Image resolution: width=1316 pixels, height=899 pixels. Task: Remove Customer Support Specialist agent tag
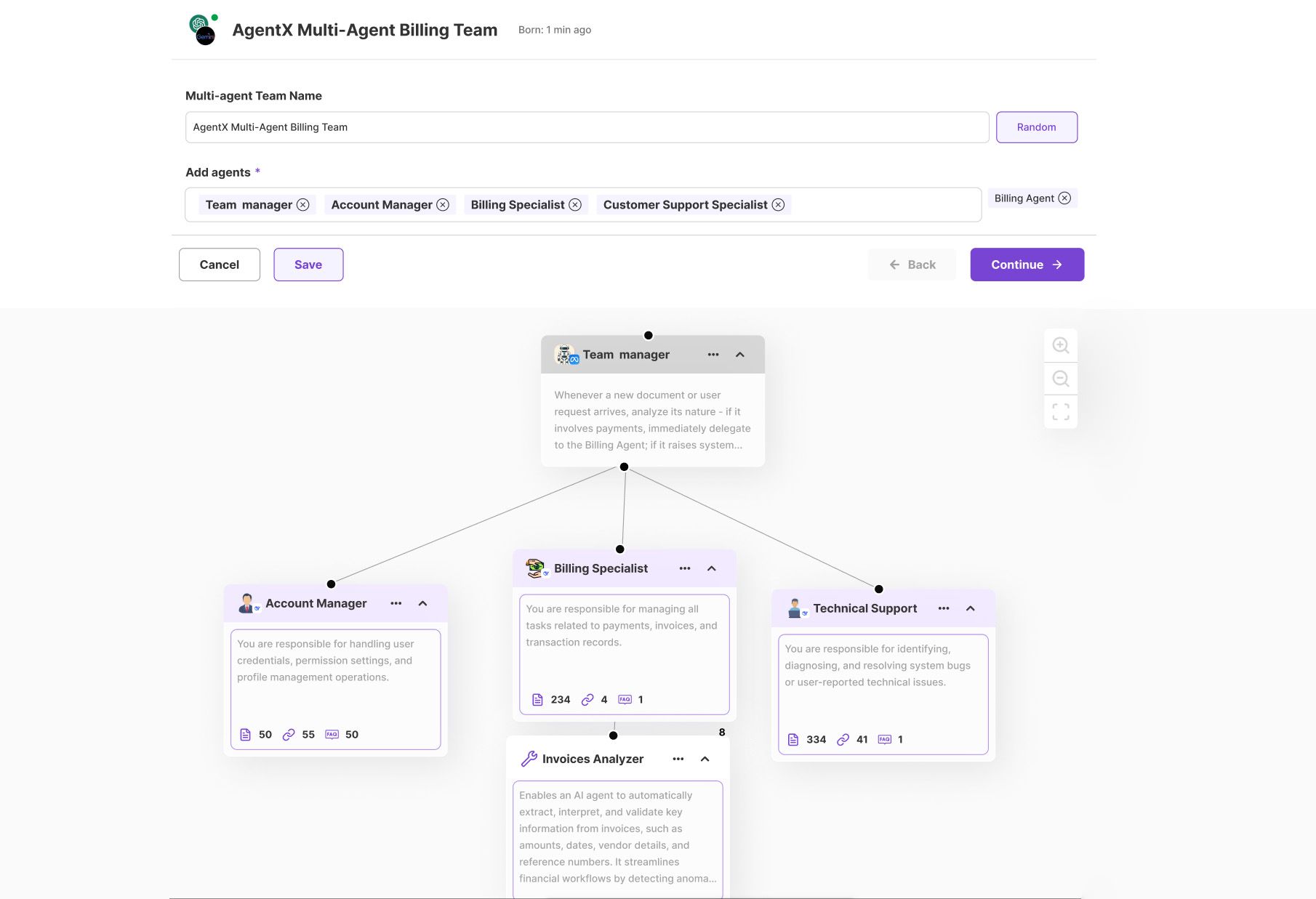pos(778,205)
